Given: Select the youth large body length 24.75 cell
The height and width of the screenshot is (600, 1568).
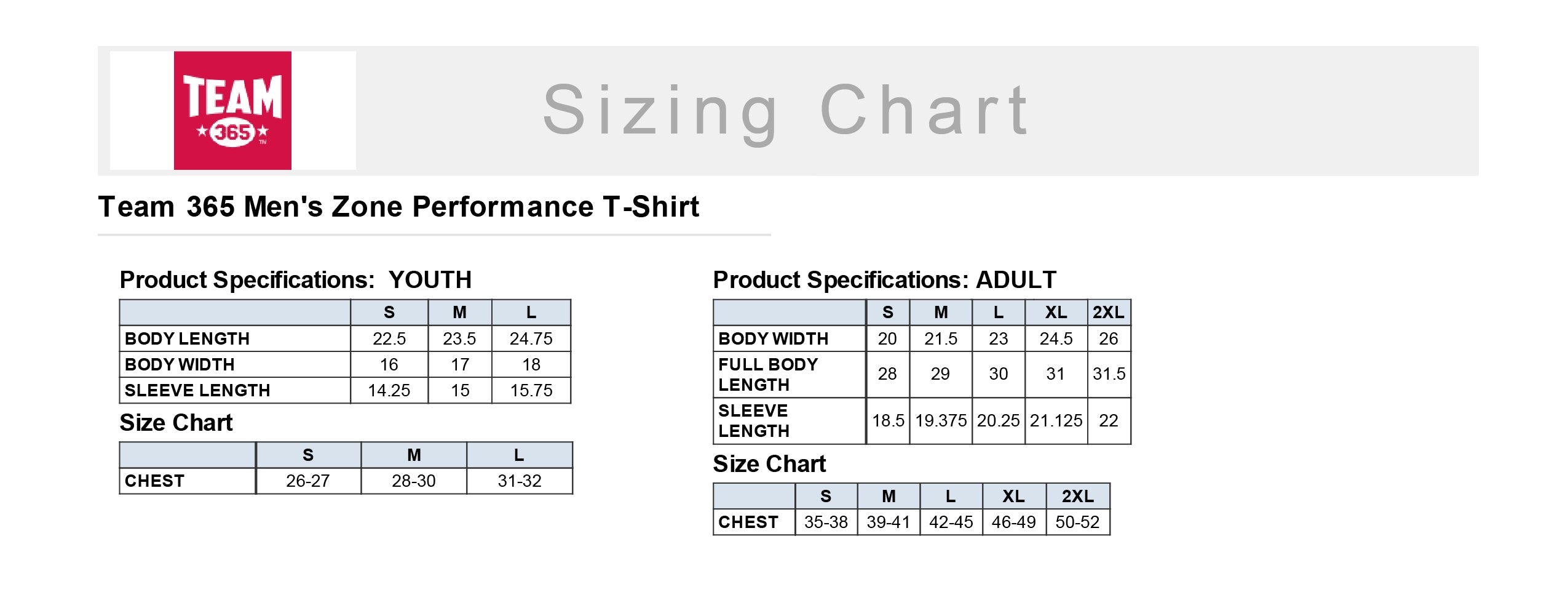Looking at the screenshot, I should click(531, 338).
